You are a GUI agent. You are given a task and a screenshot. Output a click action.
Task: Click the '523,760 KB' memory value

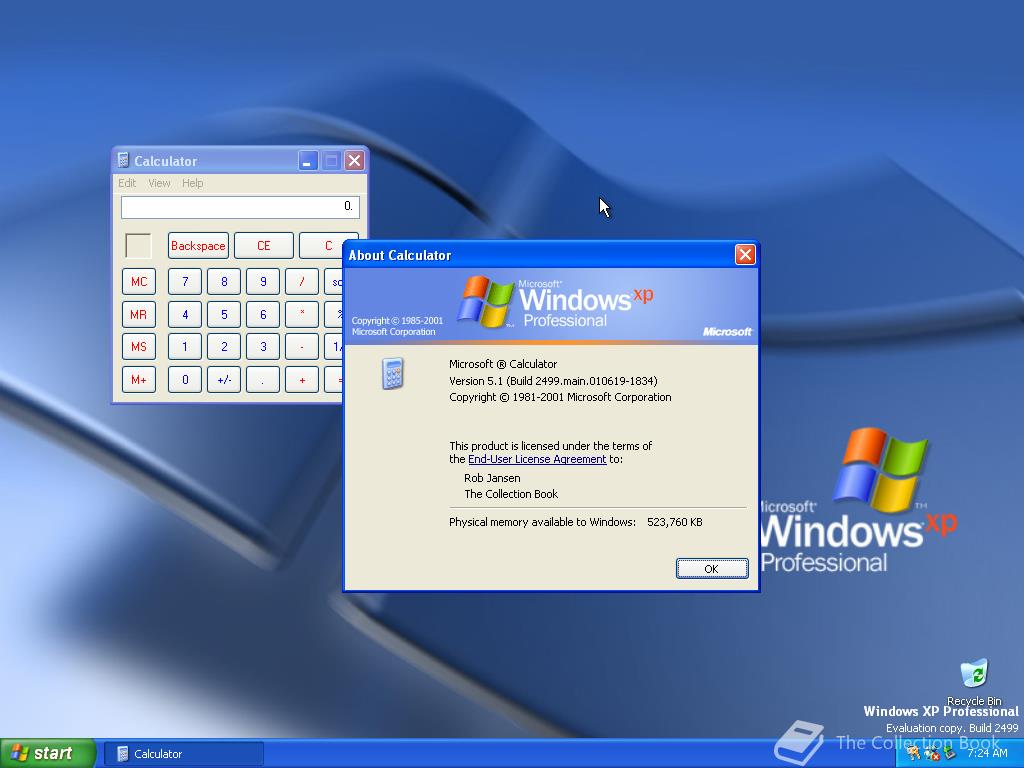pyautogui.click(x=675, y=522)
